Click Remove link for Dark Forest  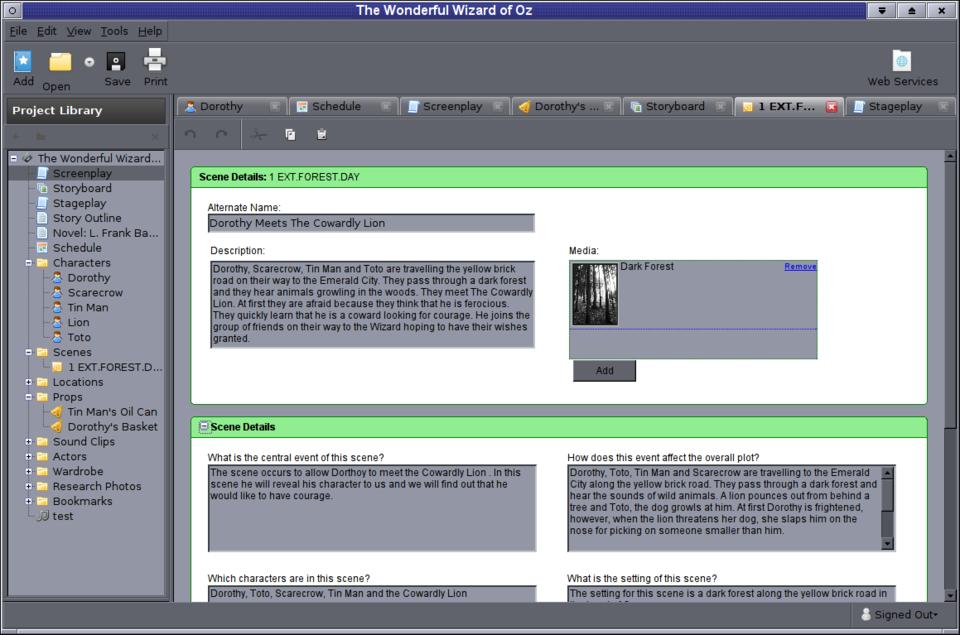pos(800,267)
